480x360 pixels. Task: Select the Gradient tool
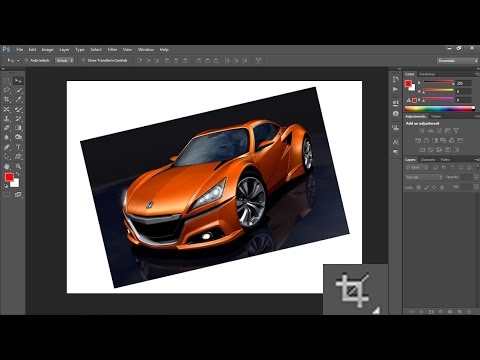pyautogui.click(x=18, y=128)
